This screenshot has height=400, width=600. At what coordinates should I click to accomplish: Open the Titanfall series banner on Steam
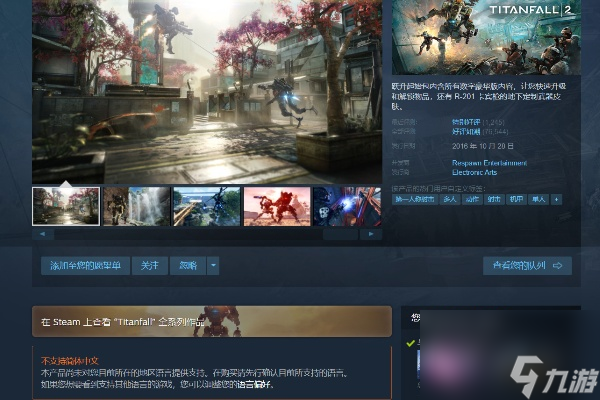click(212, 322)
